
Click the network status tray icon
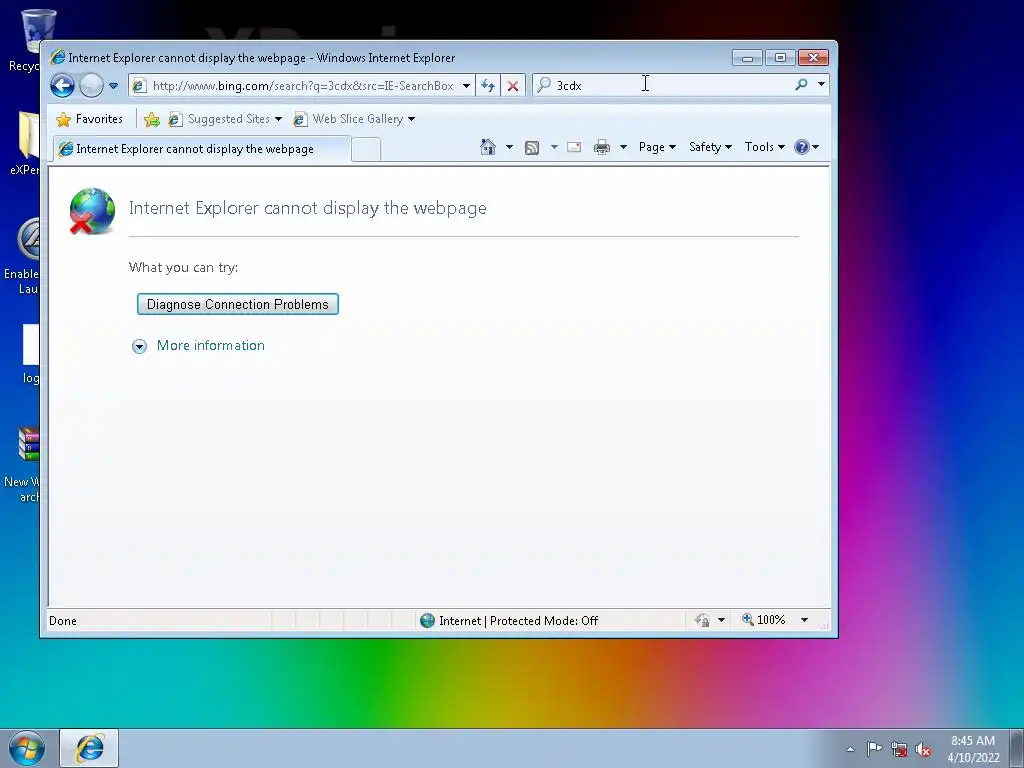tap(899, 750)
